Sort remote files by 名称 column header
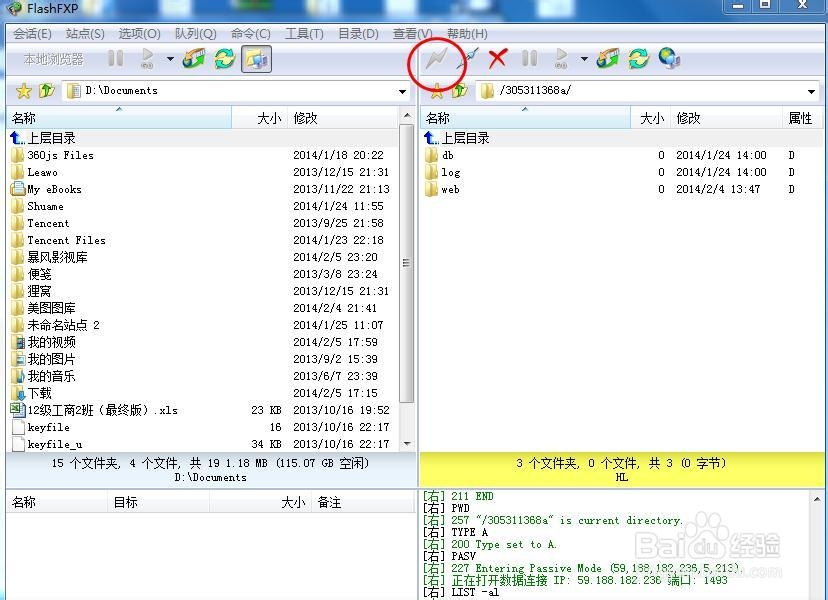Viewport: 828px width, 600px height. click(525, 118)
